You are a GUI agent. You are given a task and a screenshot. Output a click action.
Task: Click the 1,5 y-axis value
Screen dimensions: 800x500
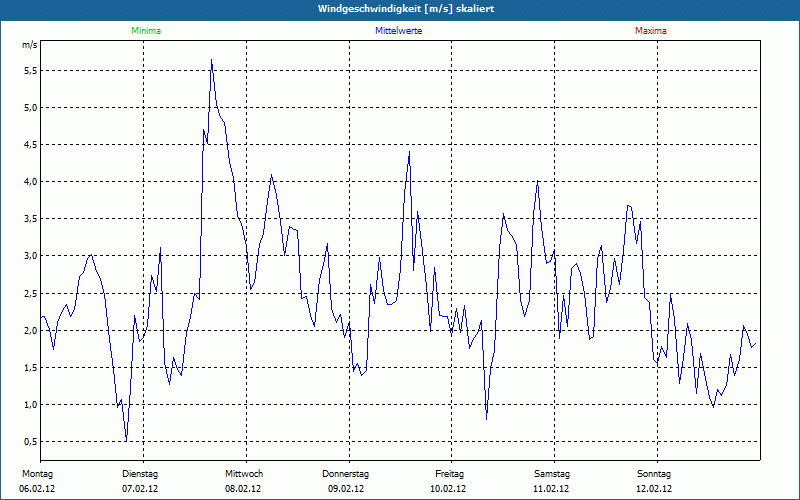[x=30, y=368]
